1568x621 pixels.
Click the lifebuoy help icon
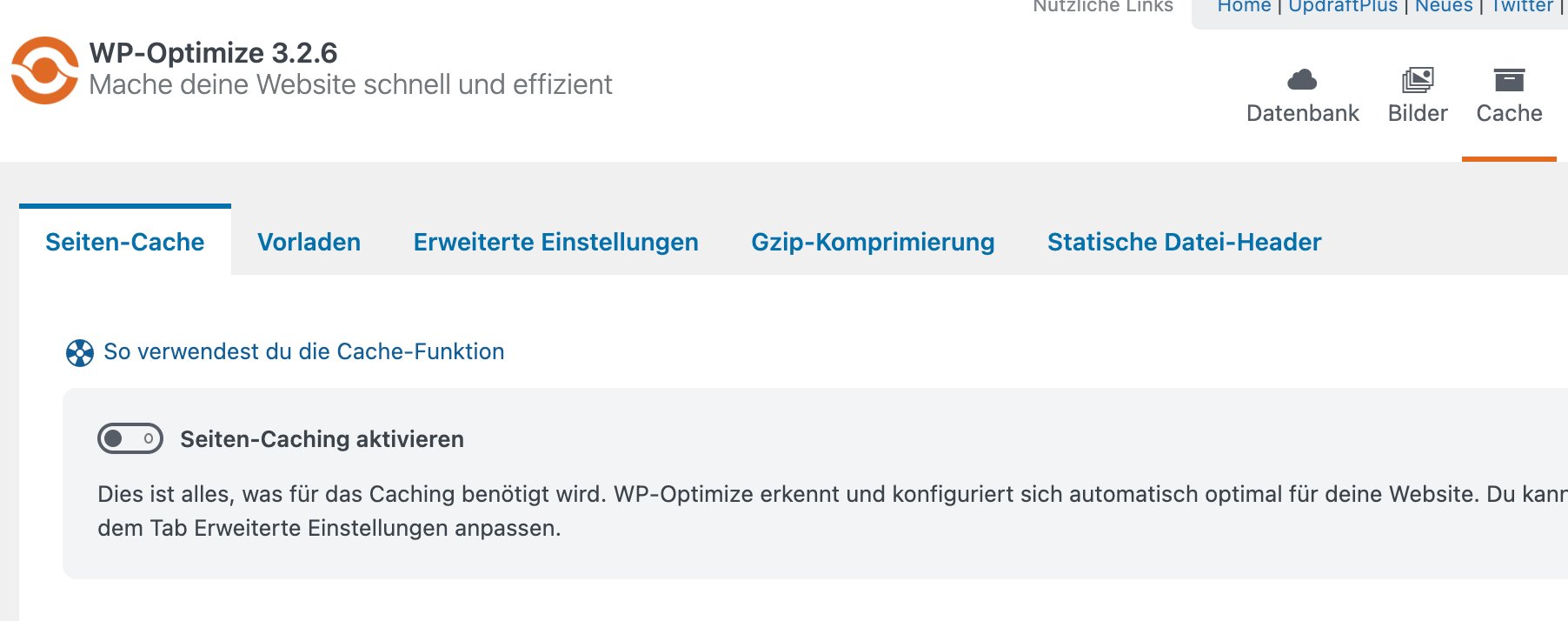click(x=80, y=352)
